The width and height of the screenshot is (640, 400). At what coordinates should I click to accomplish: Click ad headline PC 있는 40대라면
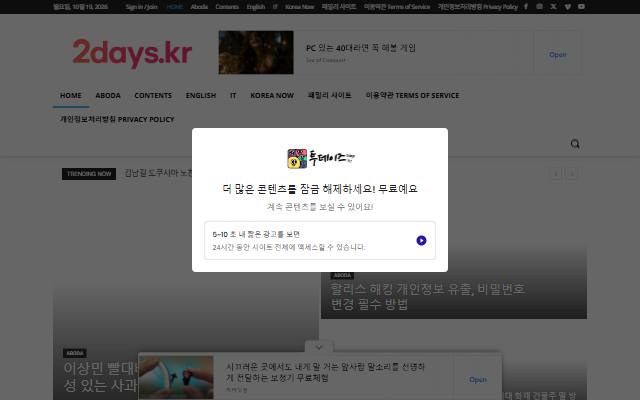[361, 48]
